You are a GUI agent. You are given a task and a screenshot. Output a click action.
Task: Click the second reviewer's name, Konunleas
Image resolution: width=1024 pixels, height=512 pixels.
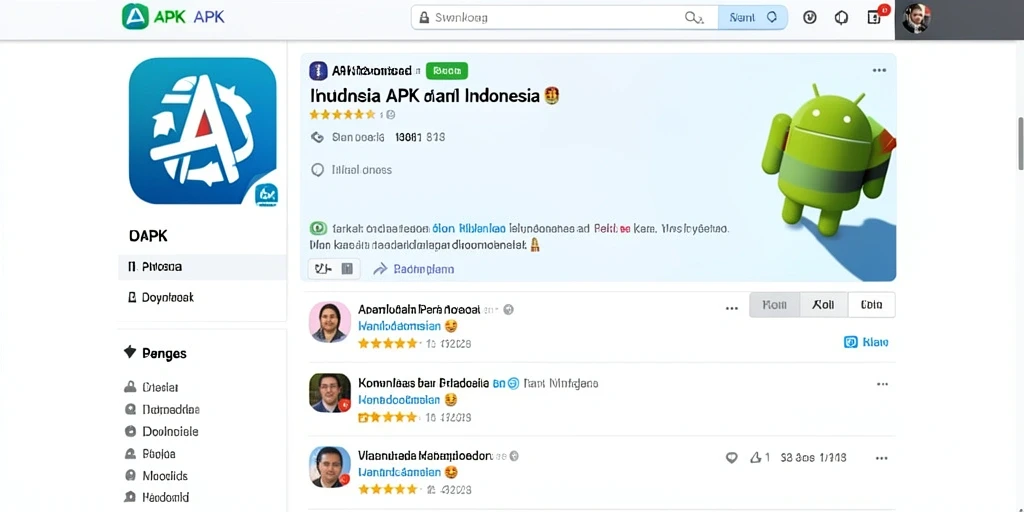(x=424, y=383)
